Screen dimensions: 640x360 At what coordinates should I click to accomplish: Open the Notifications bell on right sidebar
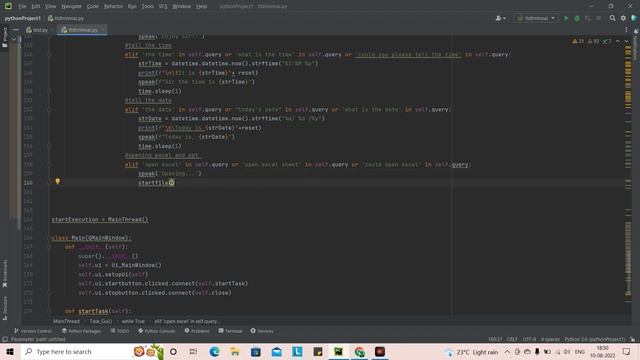coord(636,31)
